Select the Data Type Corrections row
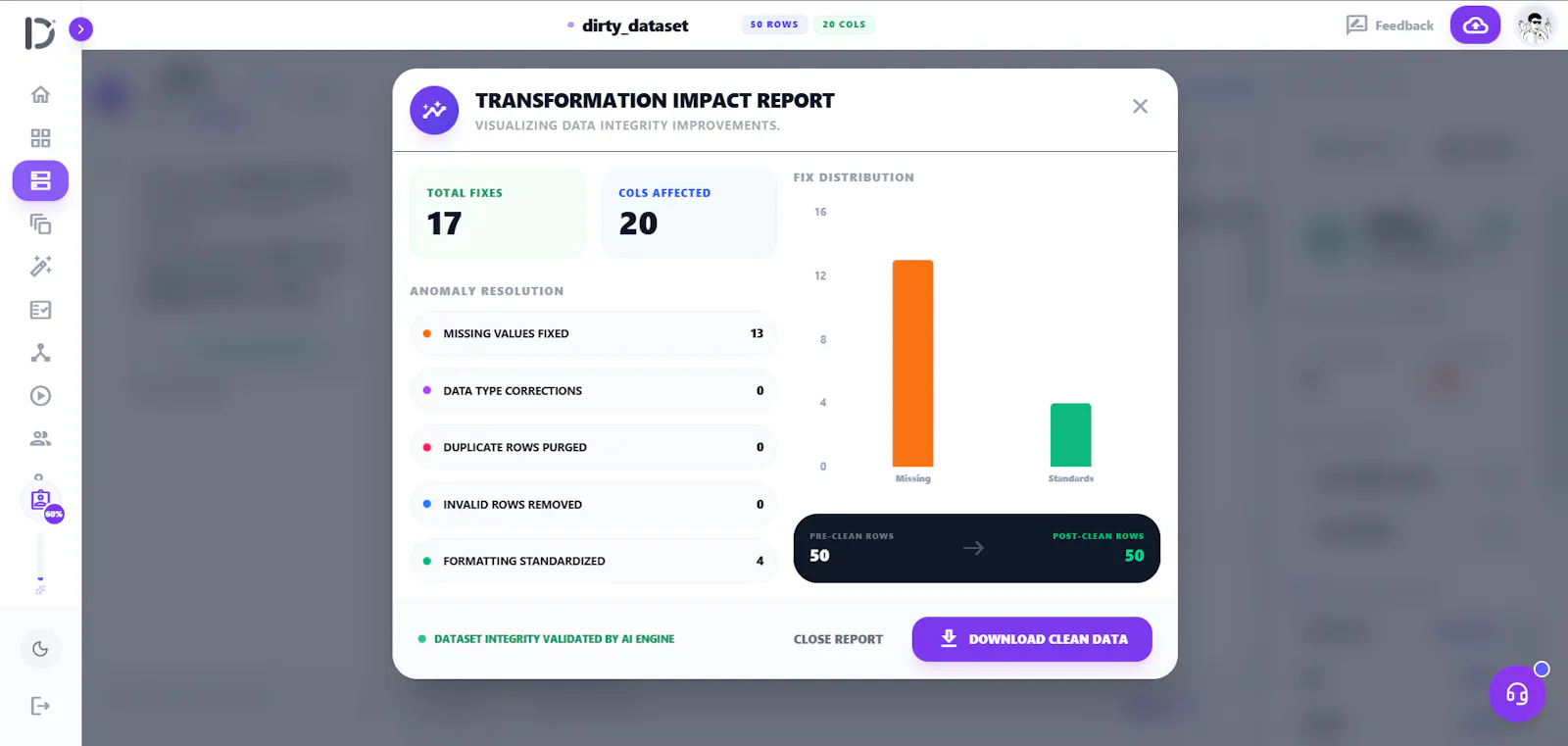1568x746 pixels. pyautogui.click(x=593, y=390)
